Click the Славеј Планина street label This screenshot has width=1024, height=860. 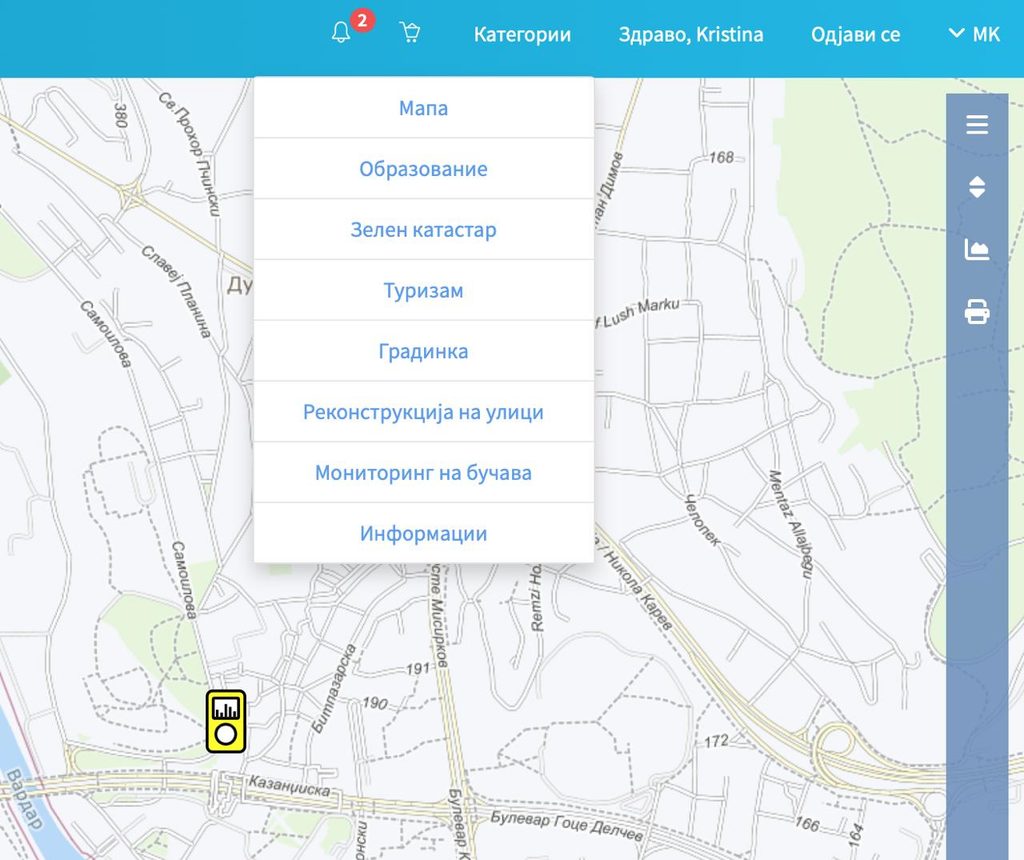click(x=176, y=292)
